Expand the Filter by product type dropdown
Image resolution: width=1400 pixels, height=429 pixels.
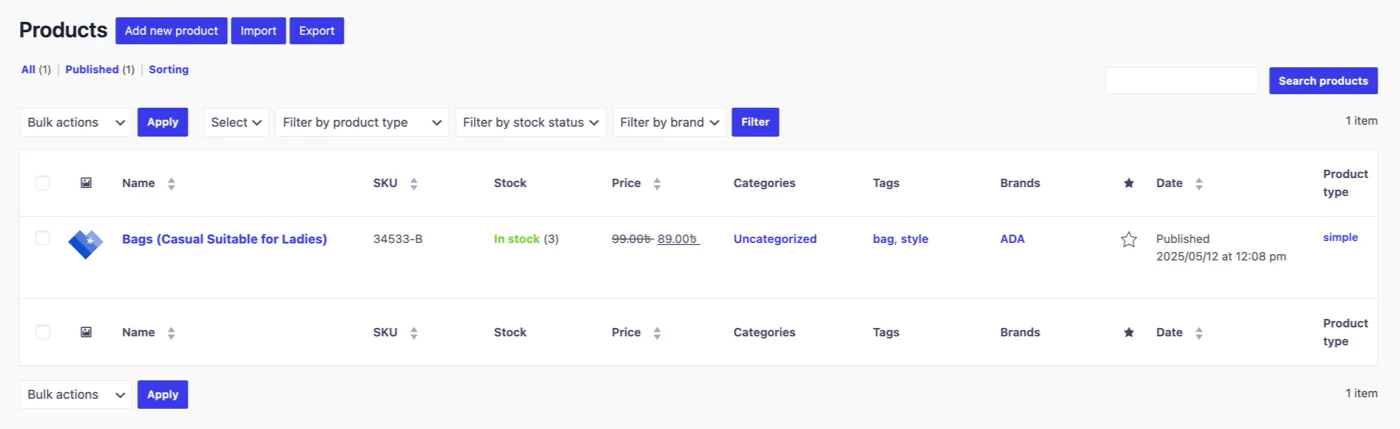pyautogui.click(x=362, y=122)
